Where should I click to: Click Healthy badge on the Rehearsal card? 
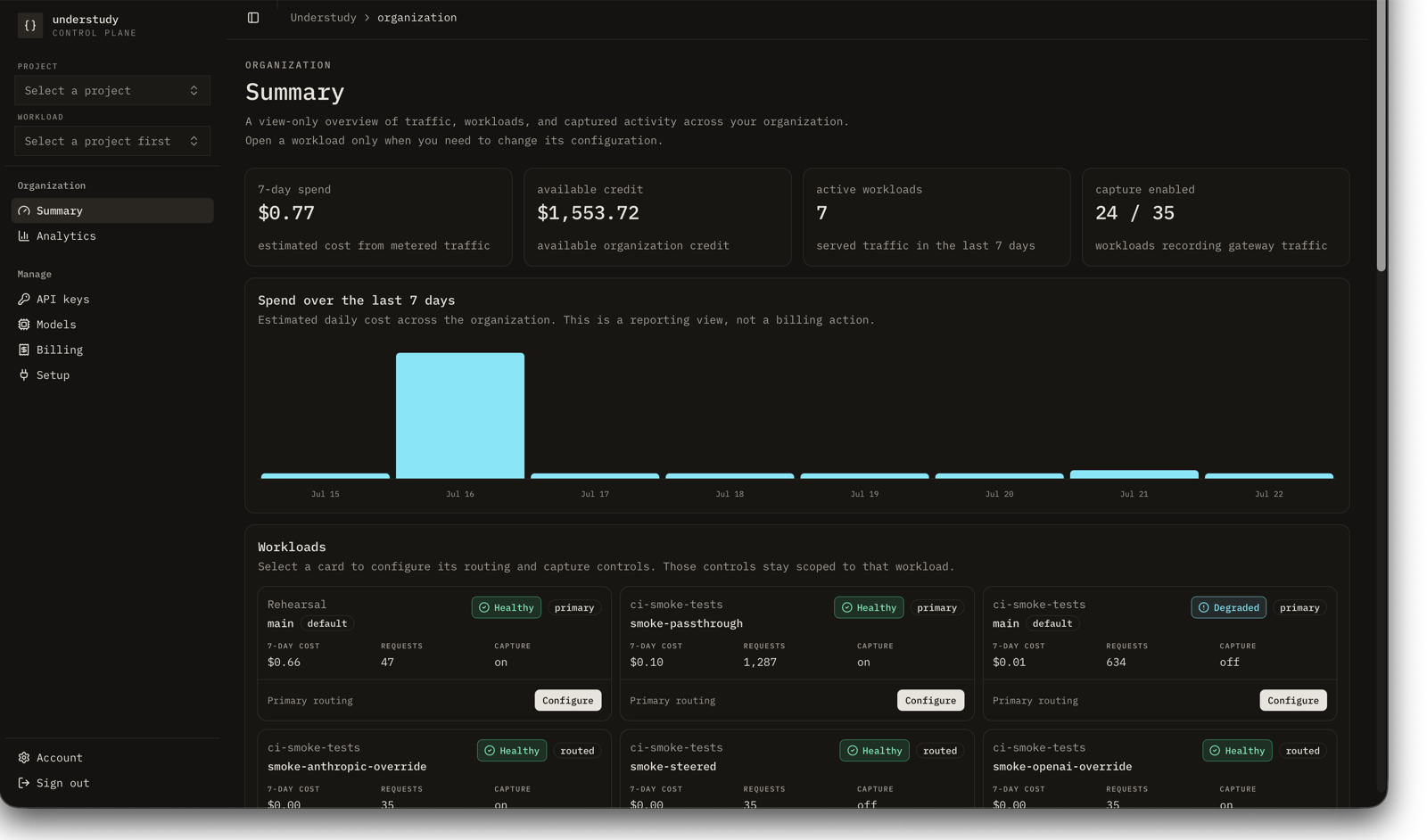click(x=507, y=607)
